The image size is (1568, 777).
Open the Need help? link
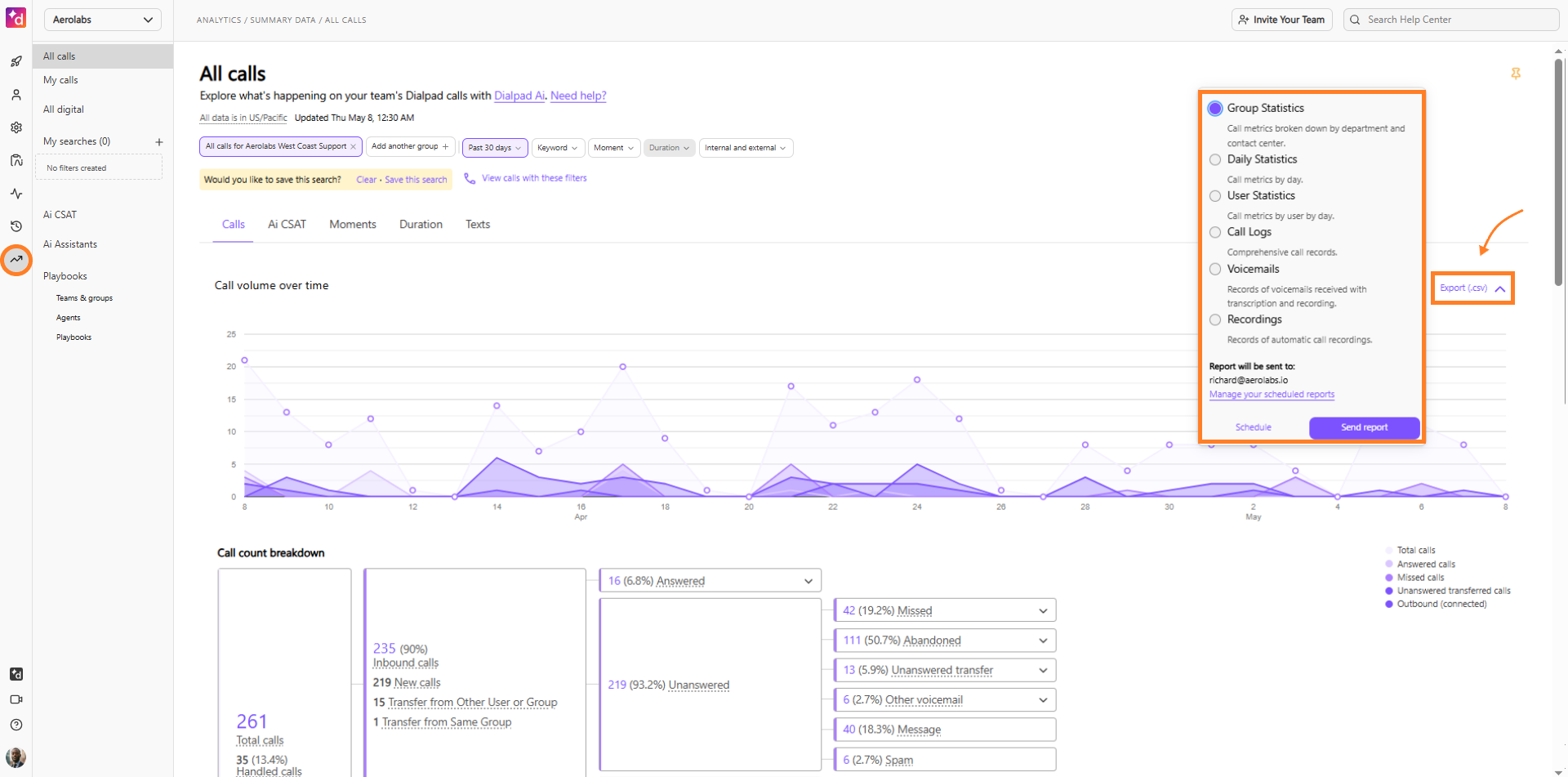(x=578, y=96)
